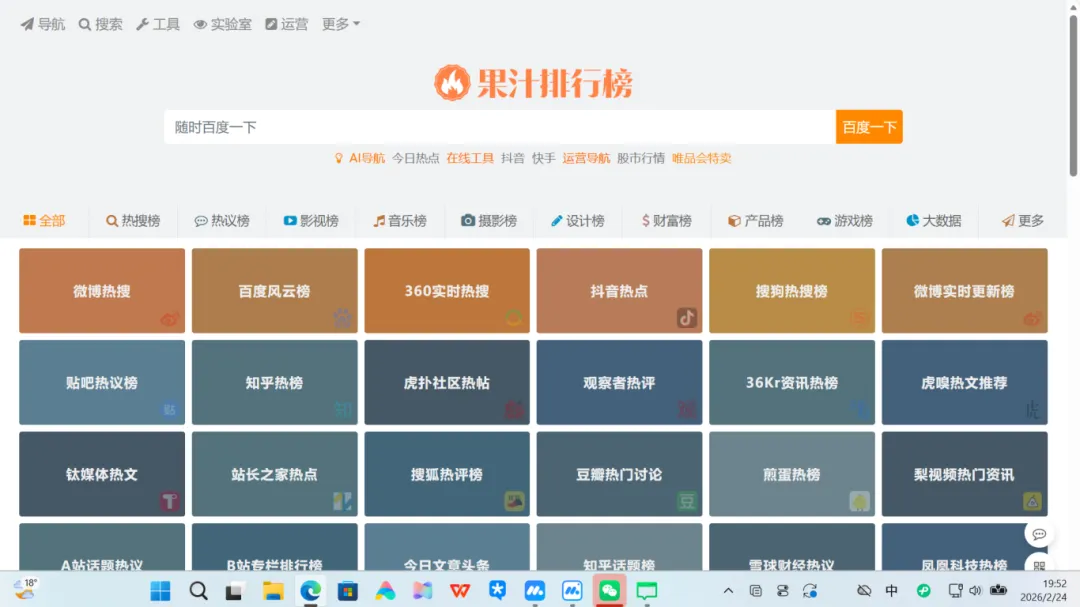Open the 知乎热榜 card
Screen dimensions: 1080x607
pyautogui.click(x=274, y=382)
